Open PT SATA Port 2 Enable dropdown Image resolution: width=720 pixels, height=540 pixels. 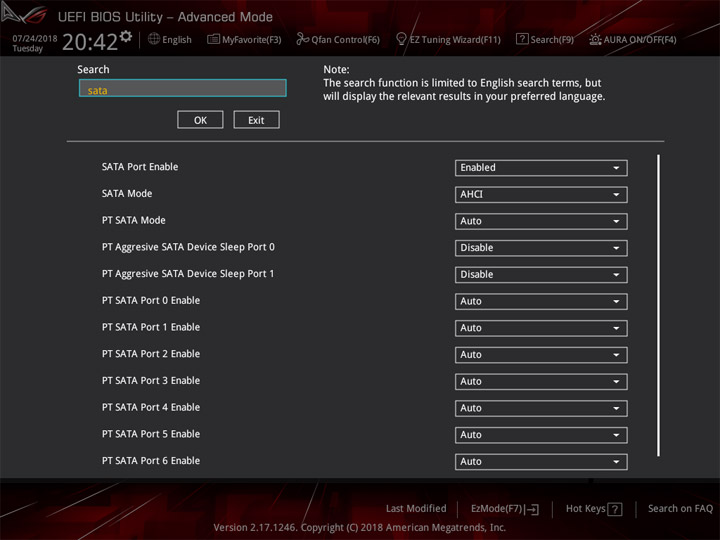click(x=541, y=354)
